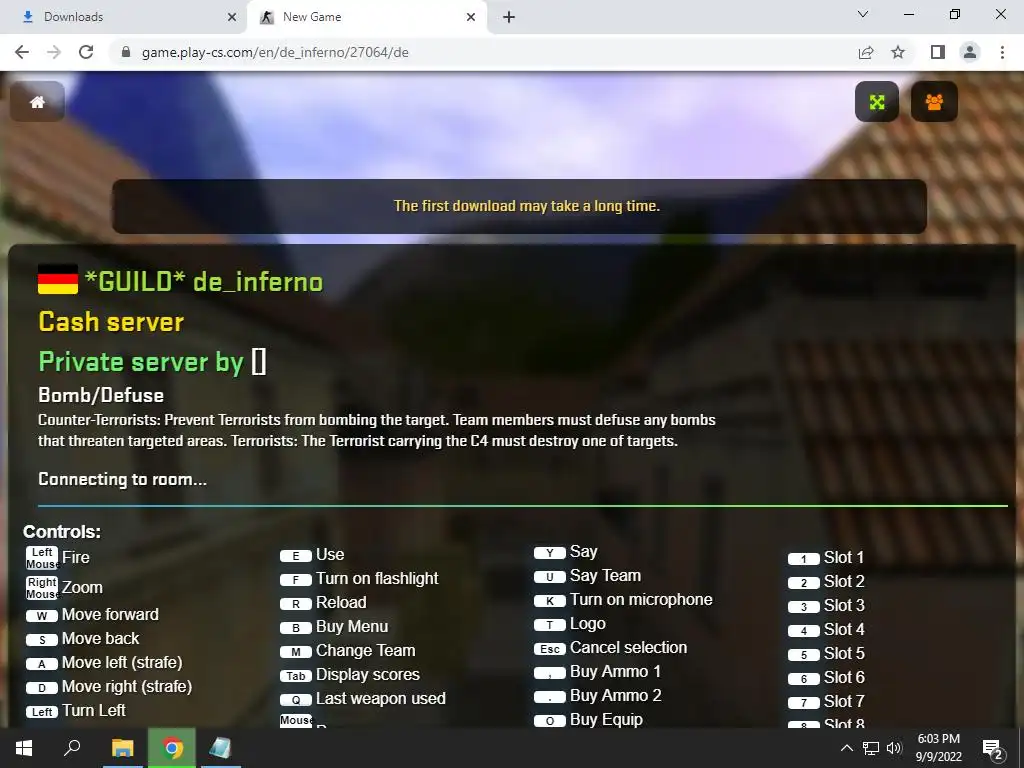Image resolution: width=1024 pixels, height=768 pixels.
Task: Click the 'Private server by' text
Action: [x=140, y=362]
